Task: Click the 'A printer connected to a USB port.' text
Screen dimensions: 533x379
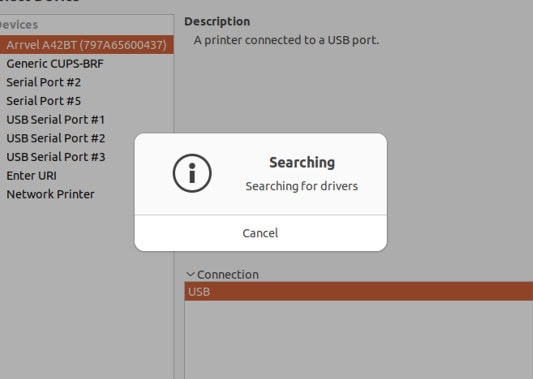Action: pos(286,40)
